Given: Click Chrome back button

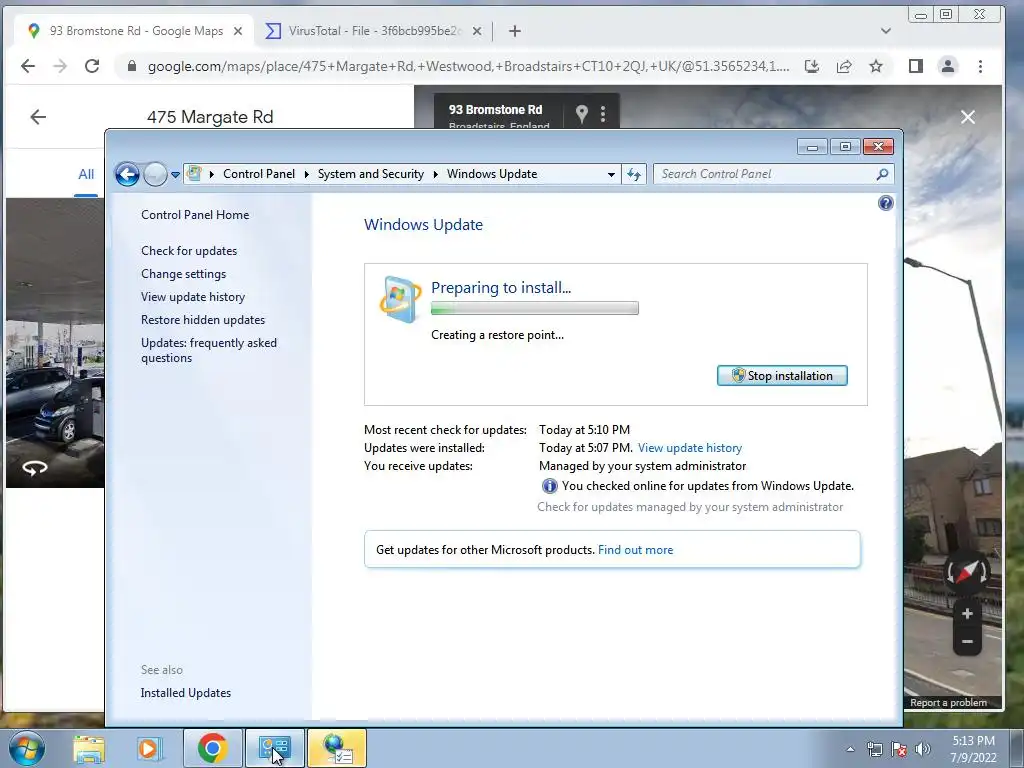Looking at the screenshot, I should (x=28, y=66).
